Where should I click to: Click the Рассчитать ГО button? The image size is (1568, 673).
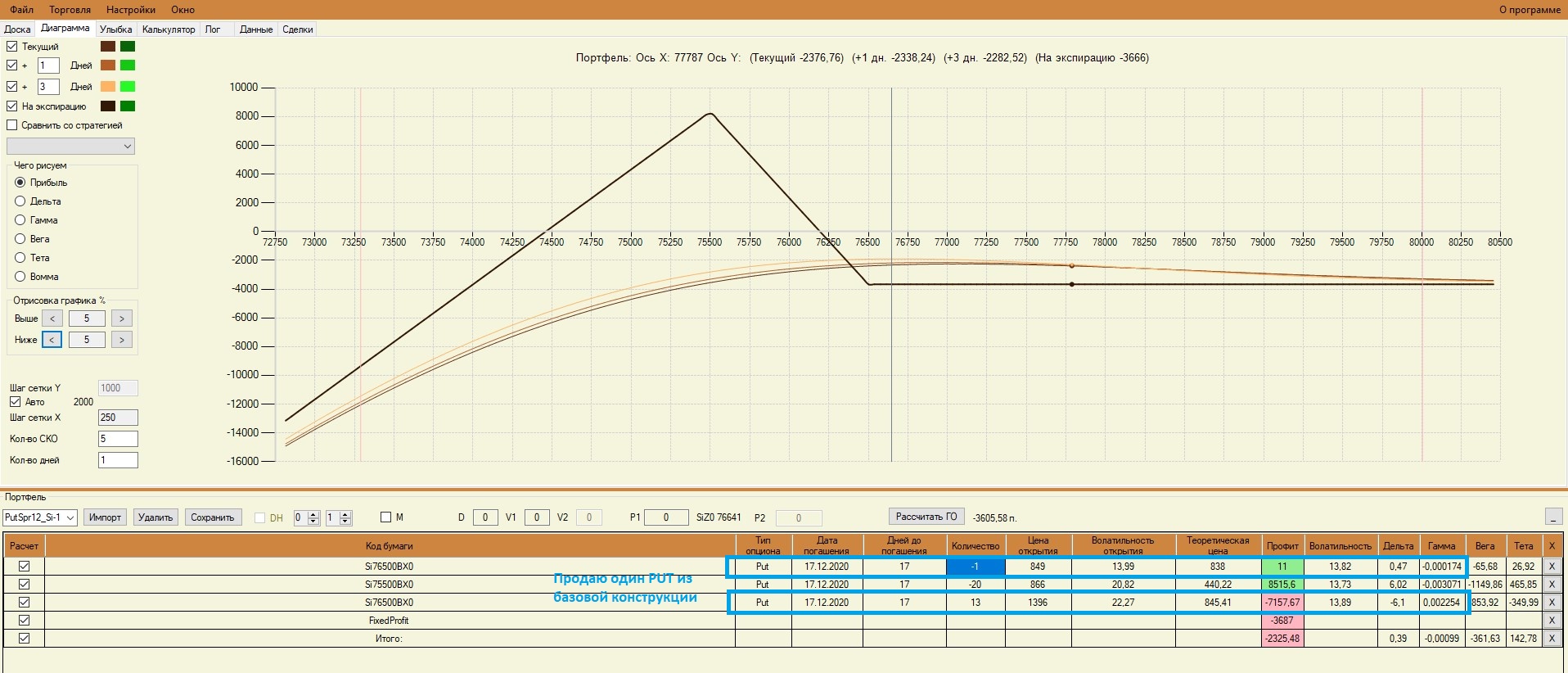tap(926, 517)
